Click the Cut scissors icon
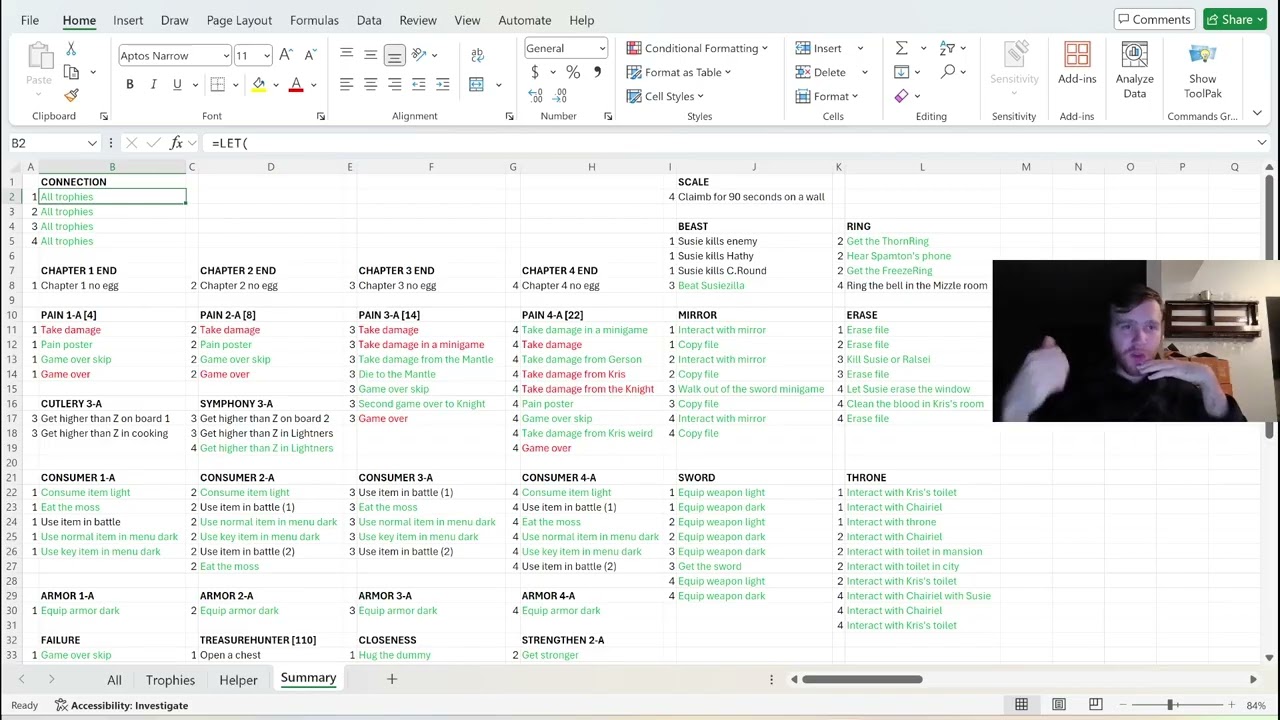Image resolution: width=1280 pixels, height=720 pixels. (71, 49)
